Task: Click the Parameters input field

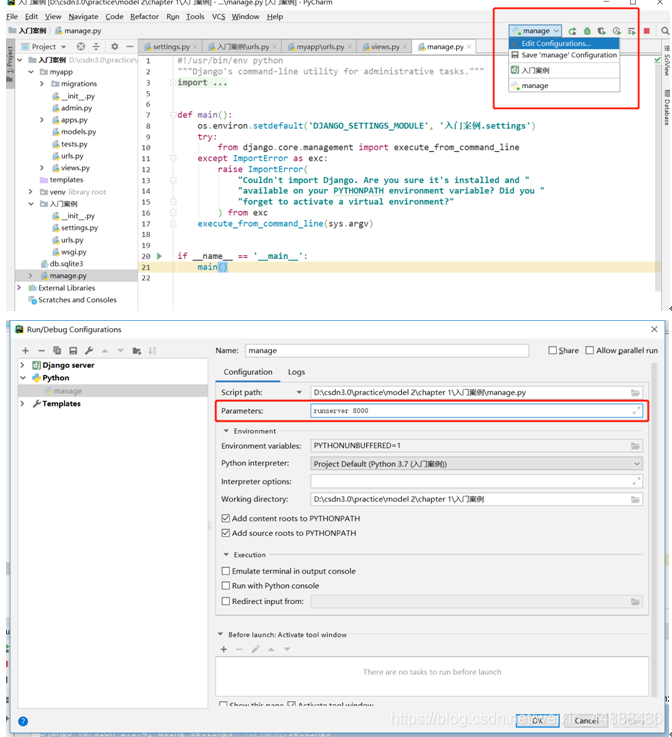Action: click(476, 411)
